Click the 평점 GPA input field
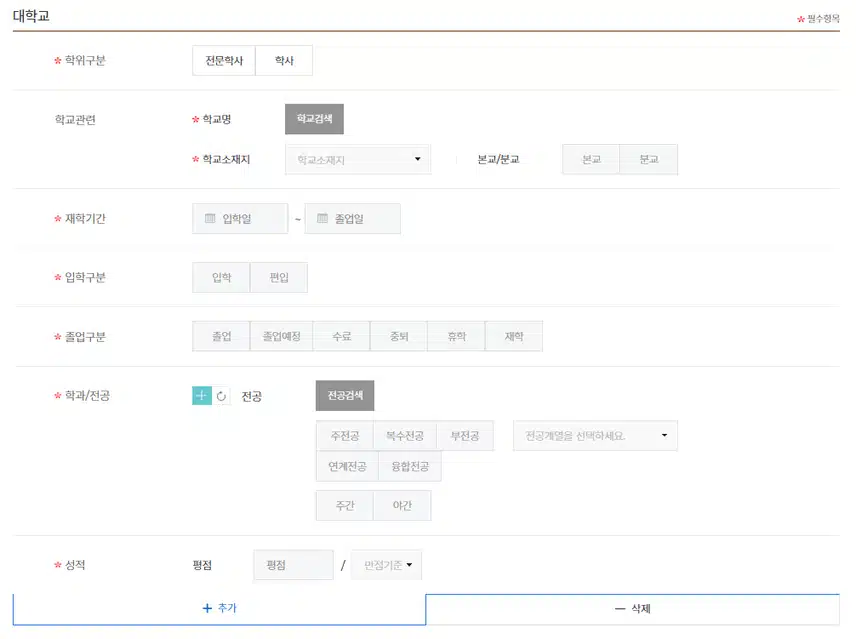The height and width of the screenshot is (639, 856). coord(294,565)
